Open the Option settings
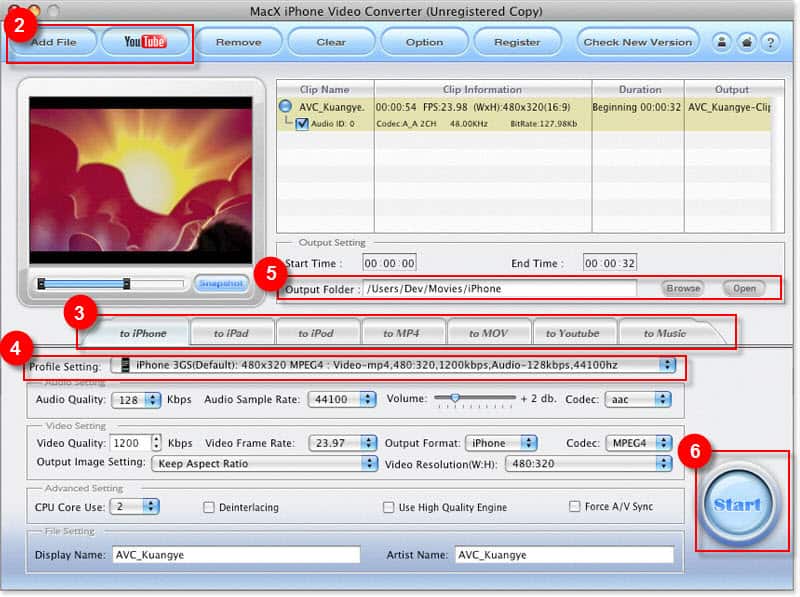 (424, 42)
